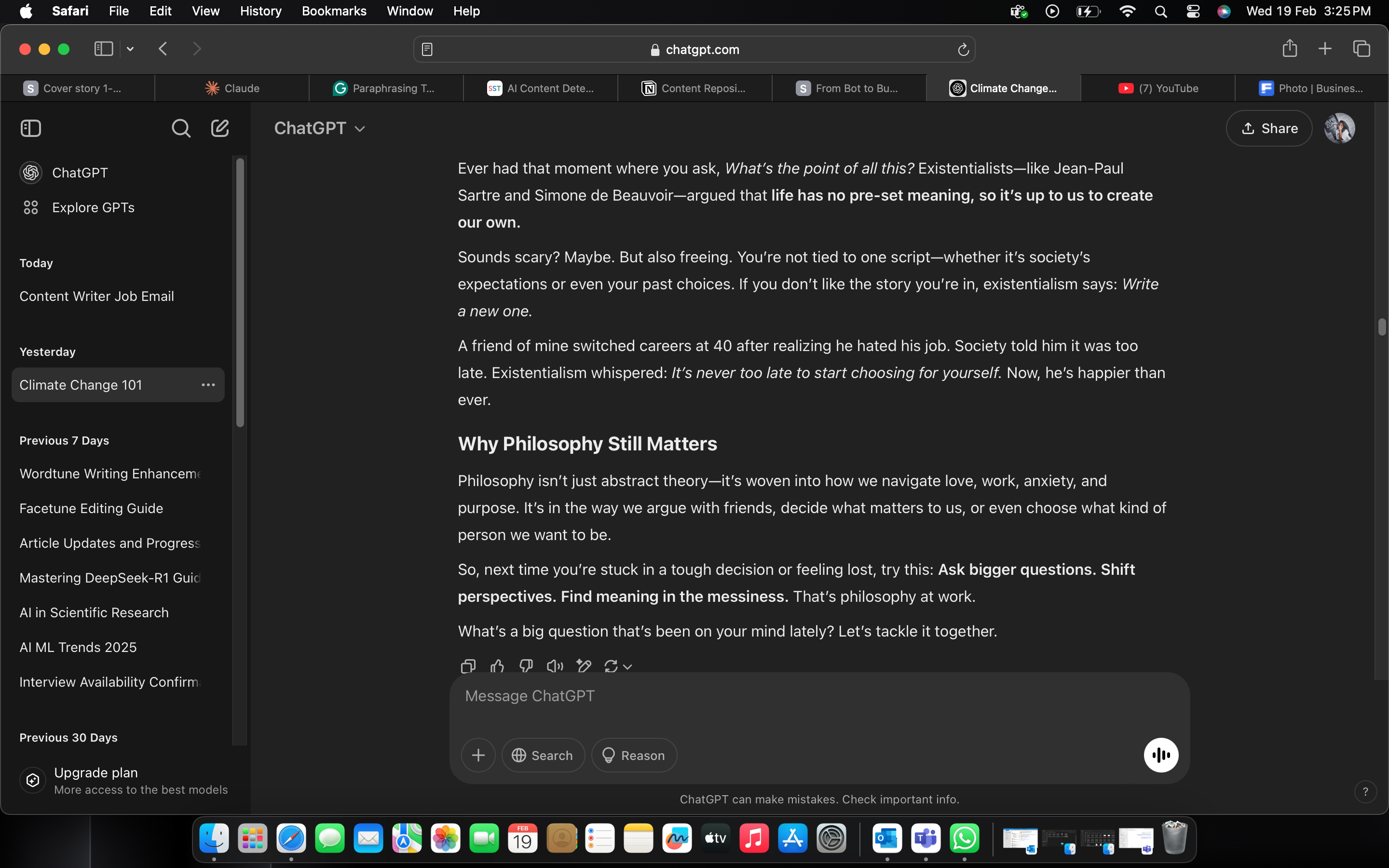Click the Upgrade plan icon

click(33, 780)
